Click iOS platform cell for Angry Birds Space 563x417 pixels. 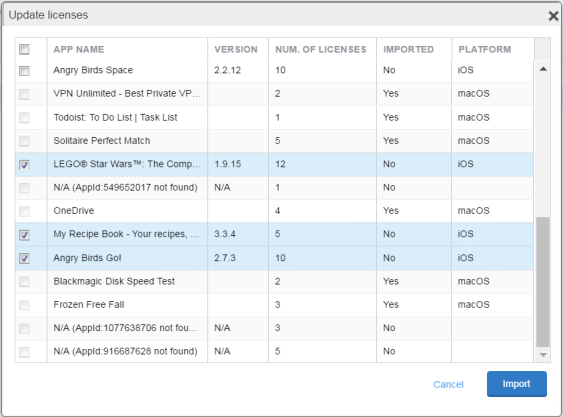point(465,70)
